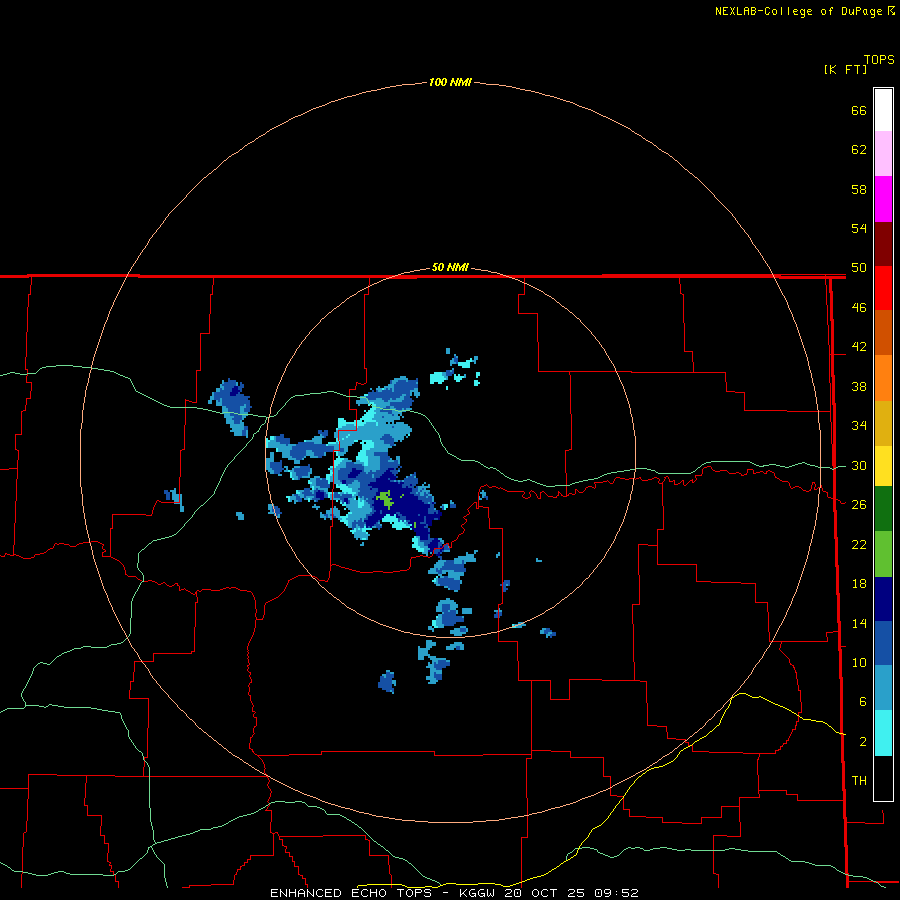Image resolution: width=900 pixels, height=900 pixels.
Task: Click the light pink 62 kft legend swatch
Action: (883, 154)
